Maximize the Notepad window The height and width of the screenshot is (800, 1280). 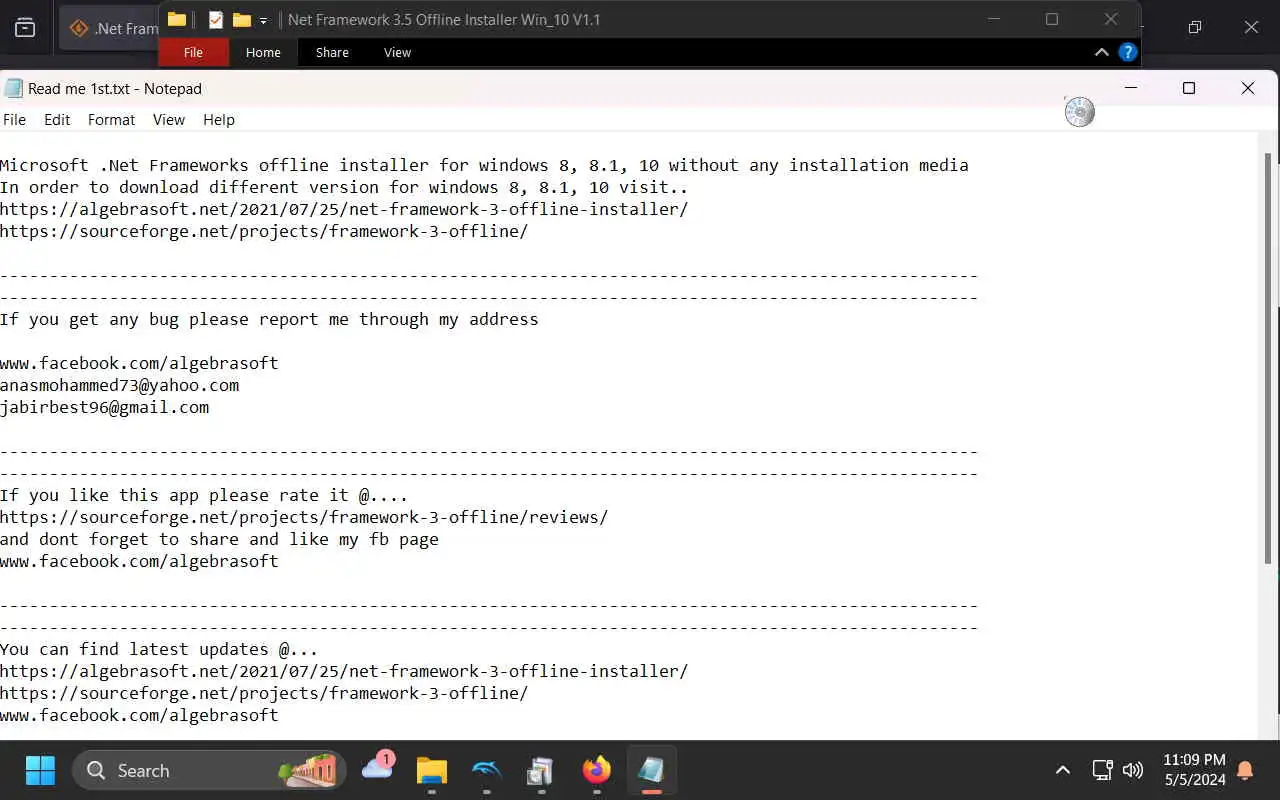coord(1189,88)
